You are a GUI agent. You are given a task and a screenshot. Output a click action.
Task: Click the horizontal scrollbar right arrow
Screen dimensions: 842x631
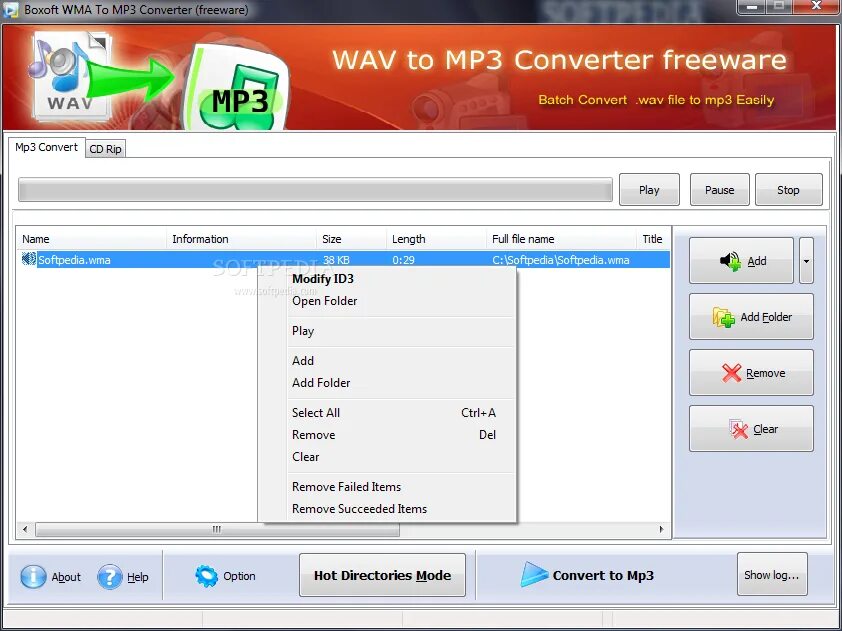pos(662,530)
